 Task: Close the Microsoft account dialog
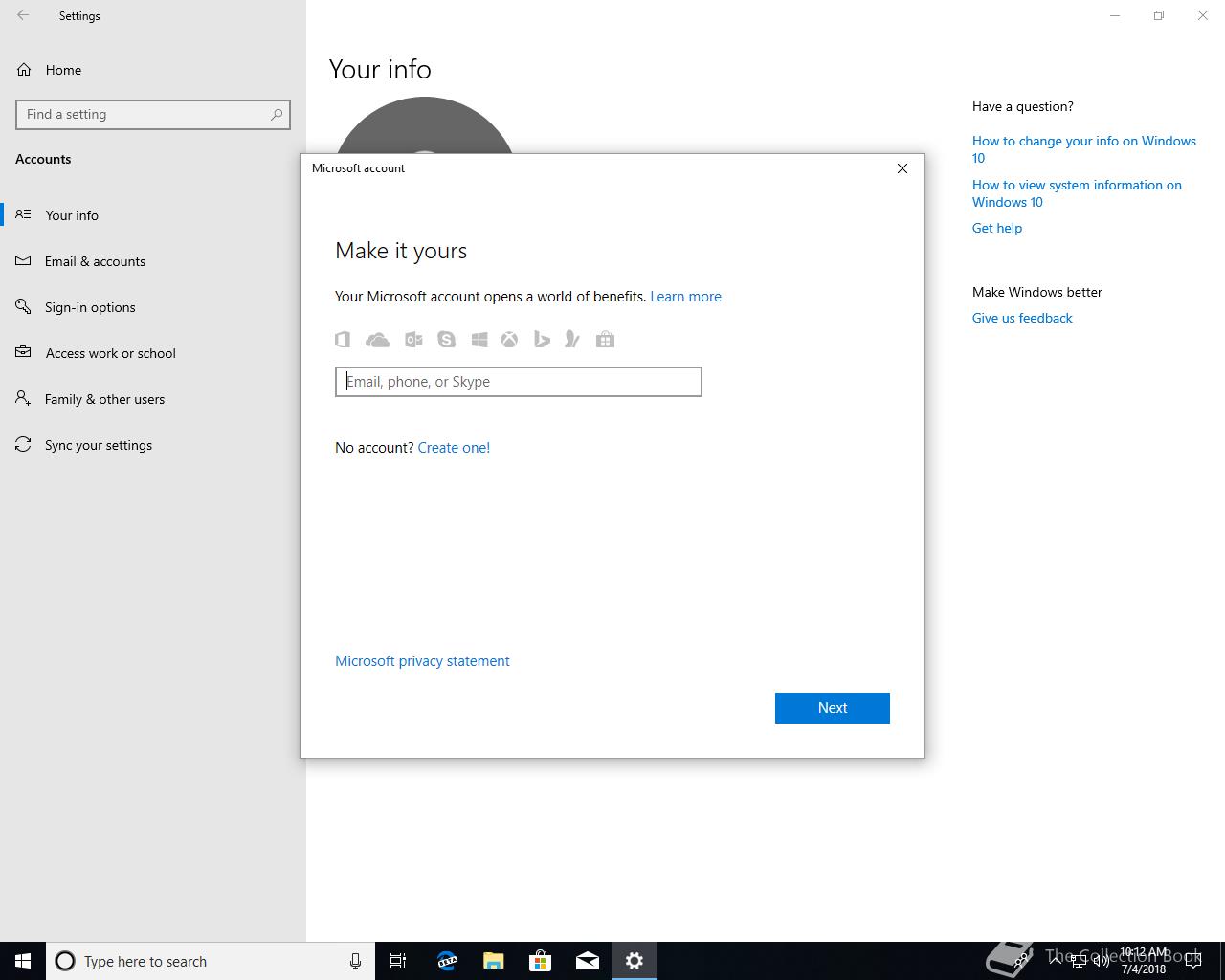tap(902, 168)
